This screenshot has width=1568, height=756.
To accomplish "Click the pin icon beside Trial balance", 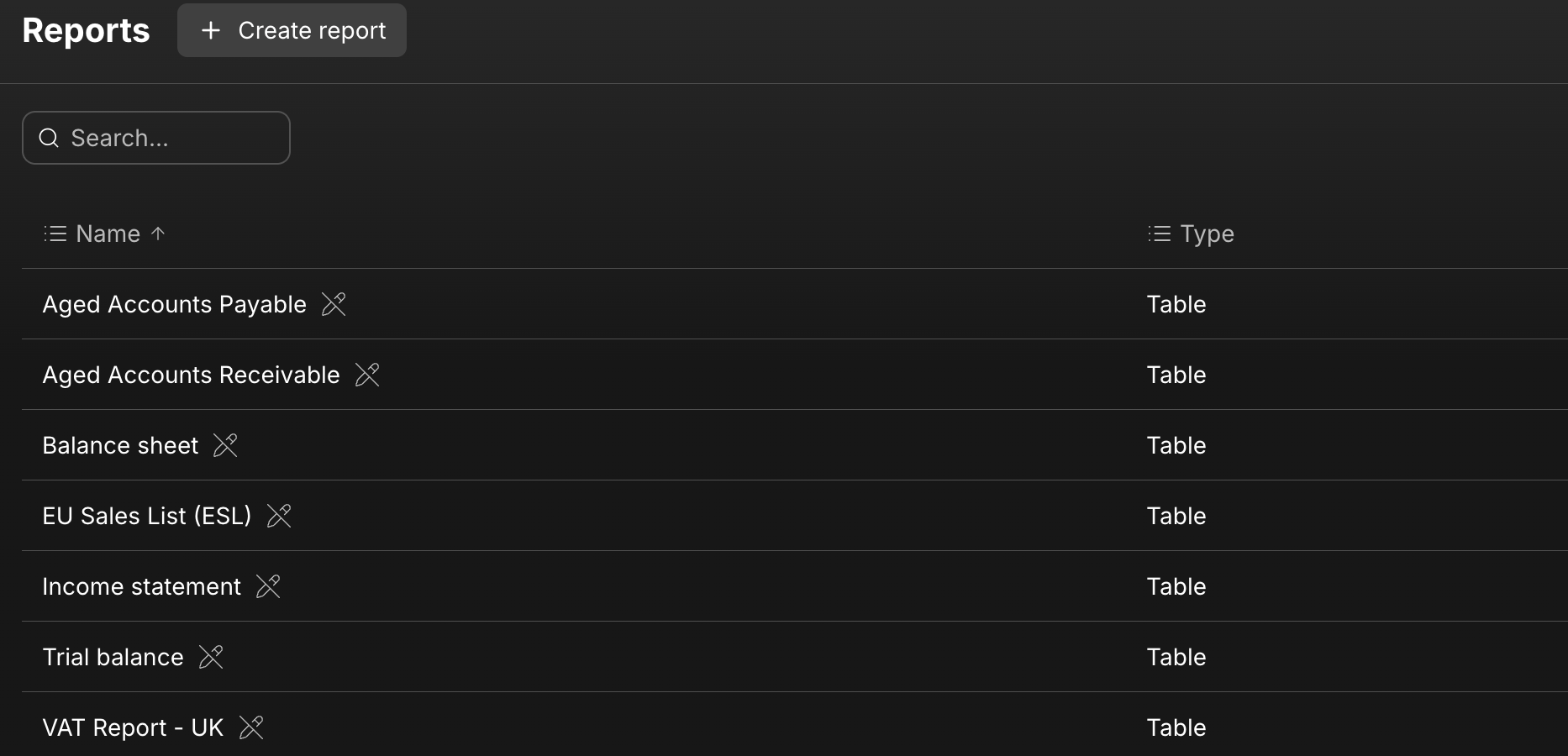I will pos(211,657).
